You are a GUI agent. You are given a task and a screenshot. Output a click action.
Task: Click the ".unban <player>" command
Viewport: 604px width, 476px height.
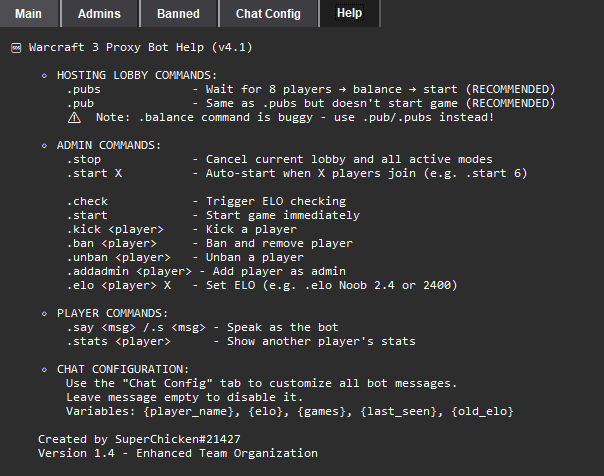click(119, 257)
